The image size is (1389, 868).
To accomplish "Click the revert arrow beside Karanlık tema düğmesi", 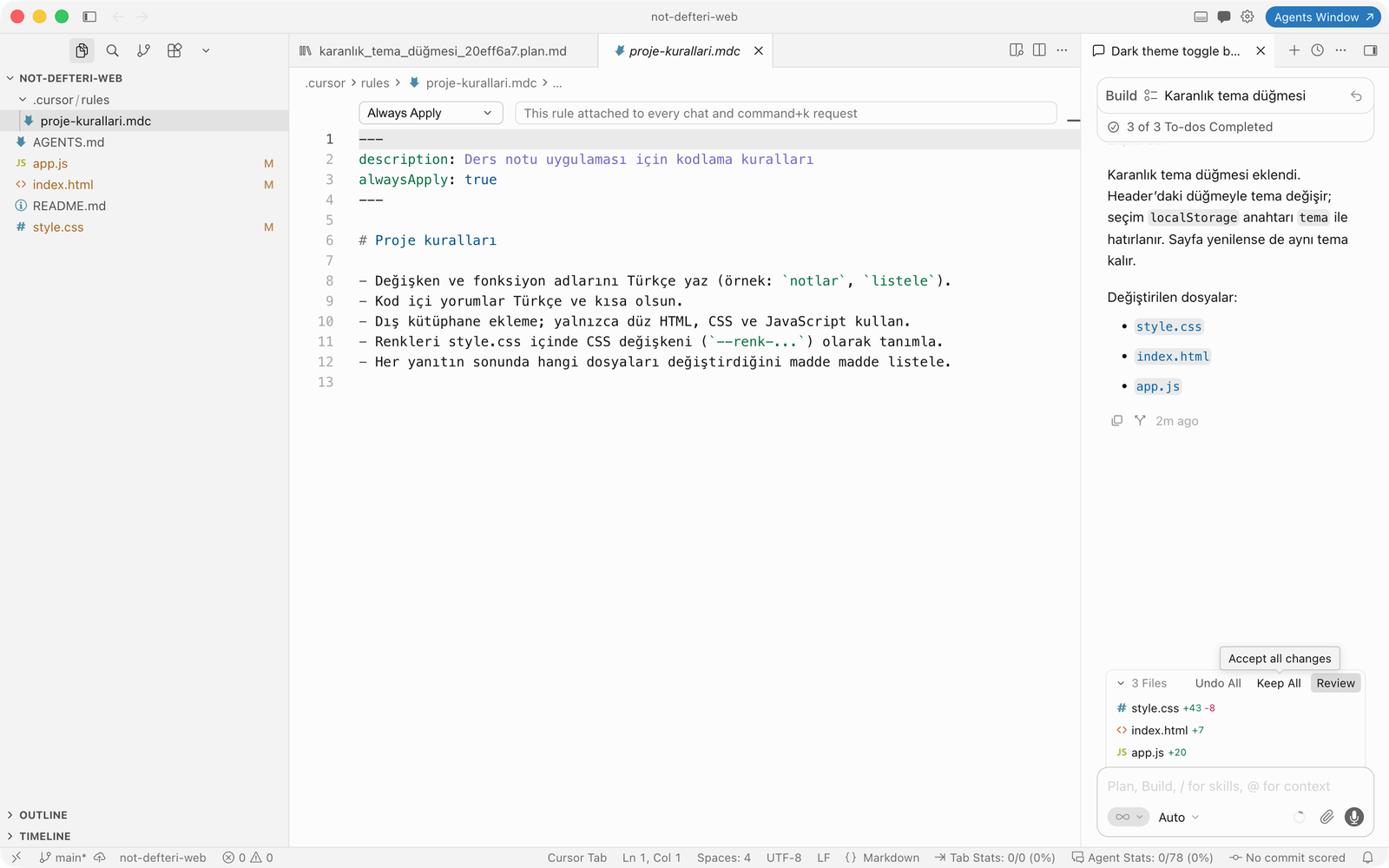I will [x=1356, y=95].
